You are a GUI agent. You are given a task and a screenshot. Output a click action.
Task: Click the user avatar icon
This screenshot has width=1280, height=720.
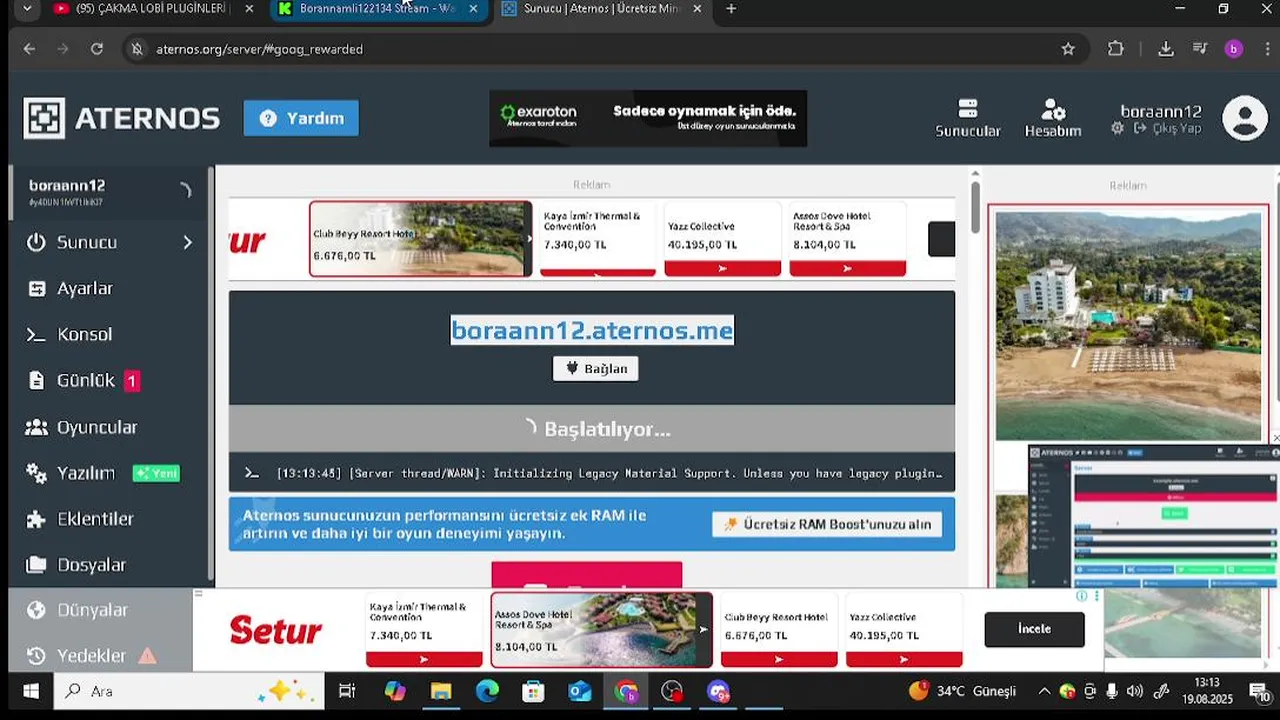(1245, 118)
